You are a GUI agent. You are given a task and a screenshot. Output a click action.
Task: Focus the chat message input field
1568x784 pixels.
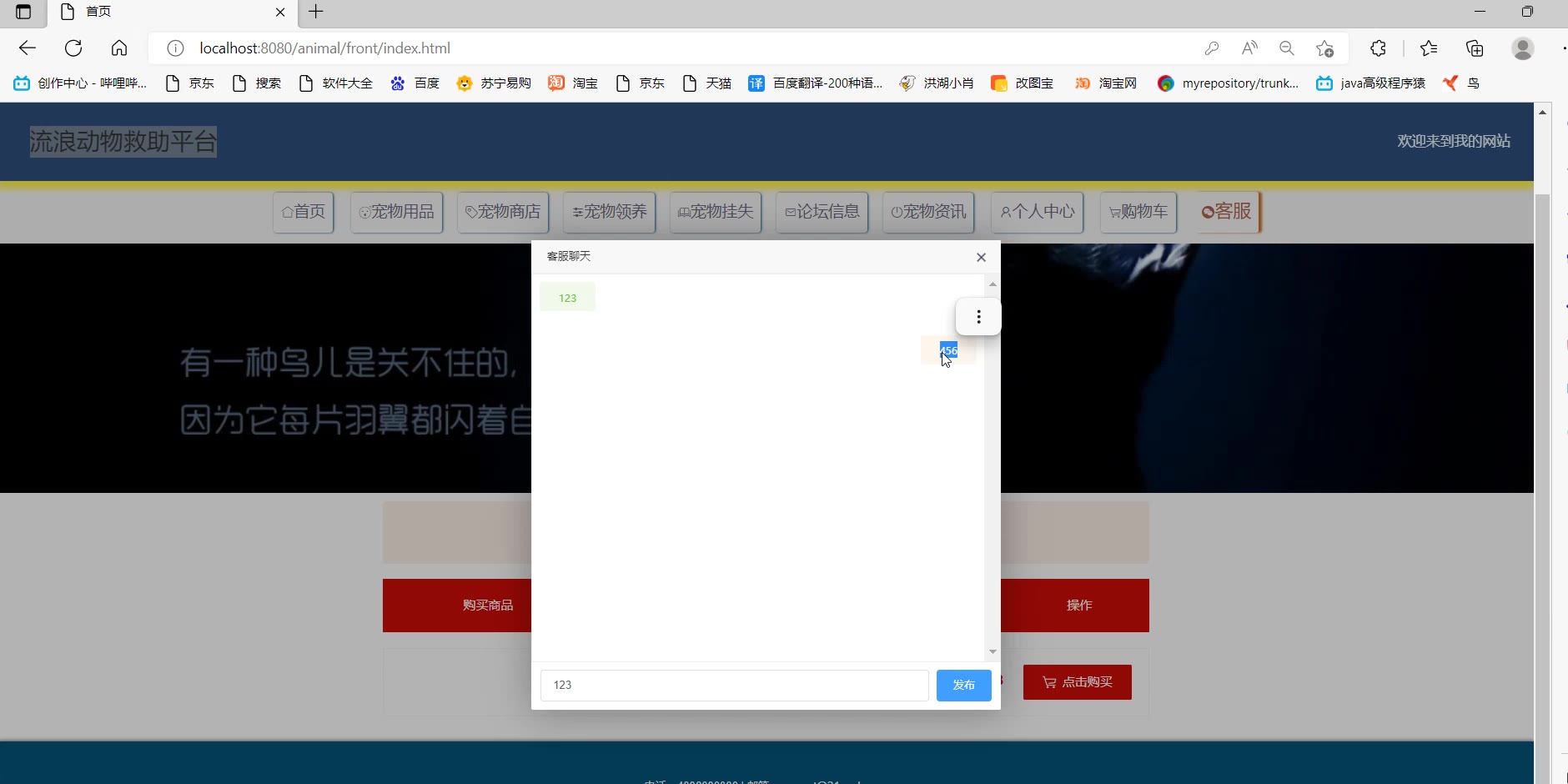coord(734,685)
